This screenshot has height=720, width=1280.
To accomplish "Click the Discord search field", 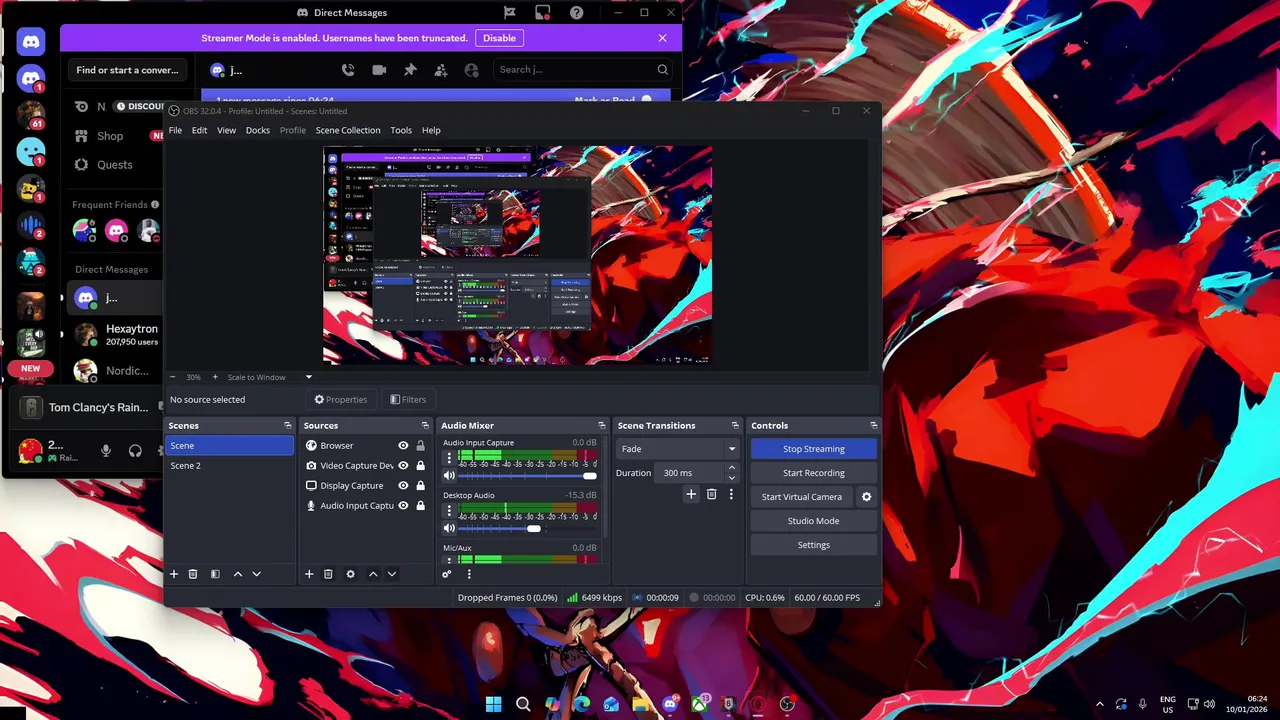I will click(584, 70).
